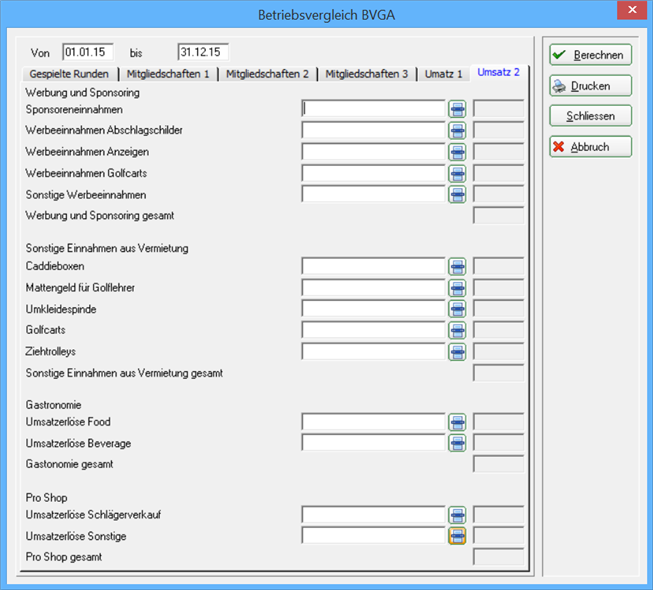Click the Caddieboxen input field
Image resolution: width=653 pixels, height=590 pixels.
[x=374, y=266]
